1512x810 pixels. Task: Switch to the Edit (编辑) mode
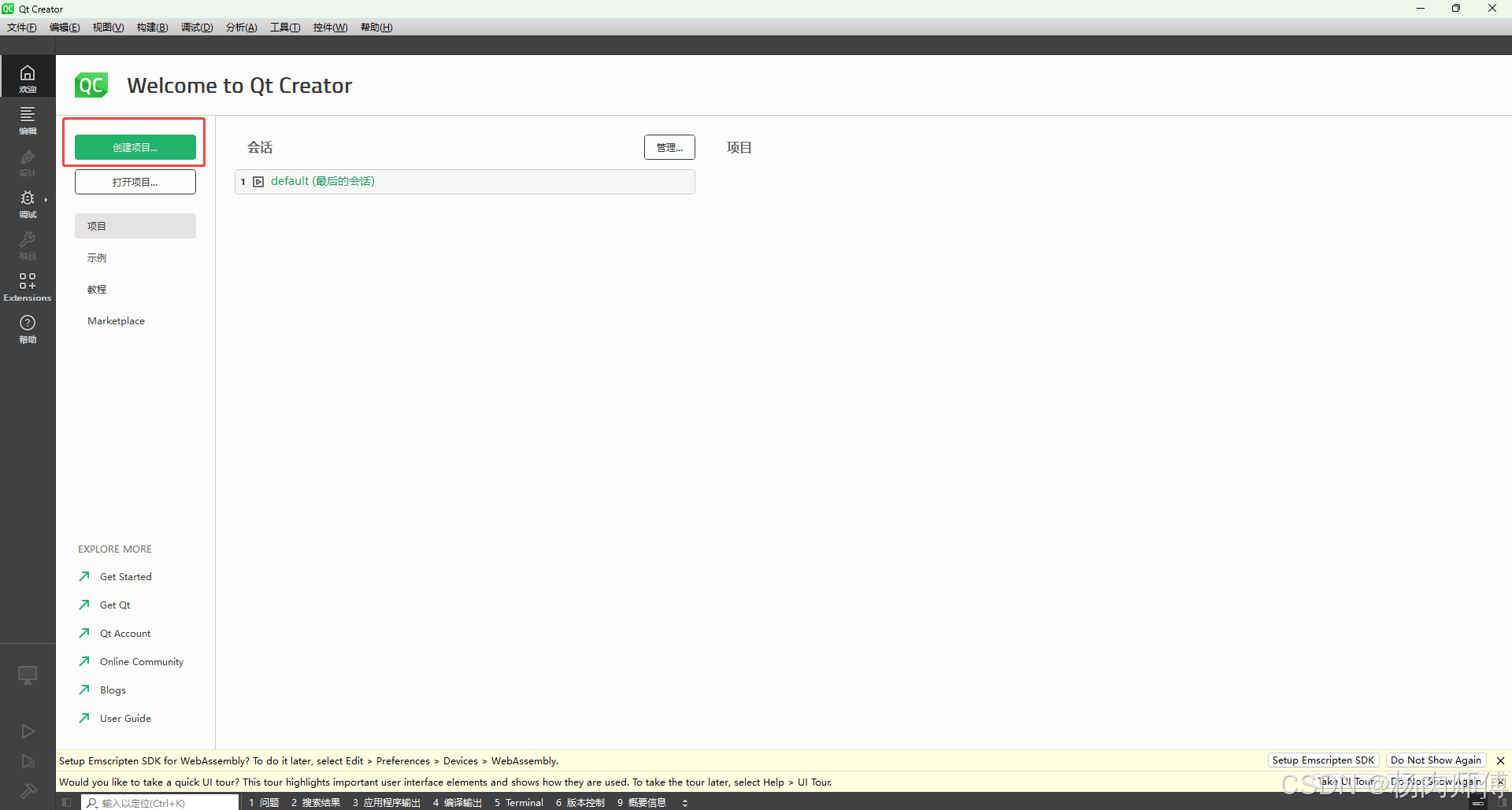[28, 120]
